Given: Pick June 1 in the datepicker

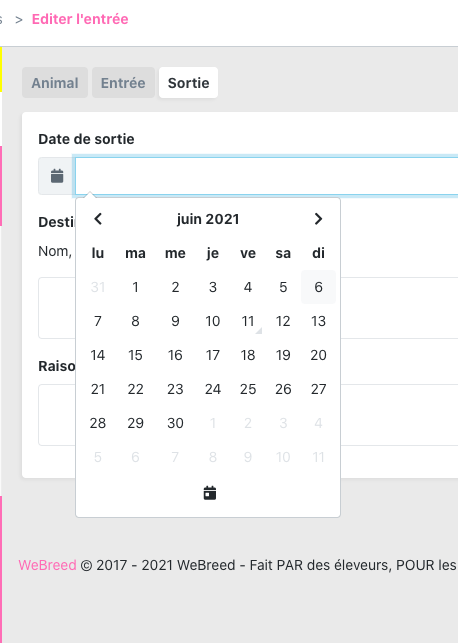Looking at the screenshot, I should pos(135,287).
